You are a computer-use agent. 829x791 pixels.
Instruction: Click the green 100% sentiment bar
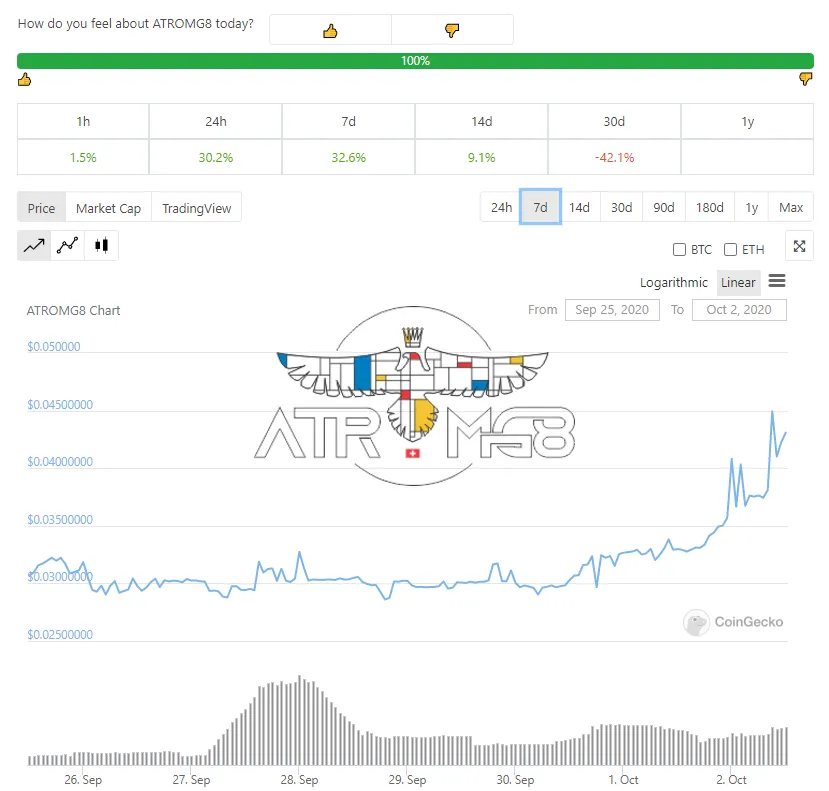pos(415,61)
